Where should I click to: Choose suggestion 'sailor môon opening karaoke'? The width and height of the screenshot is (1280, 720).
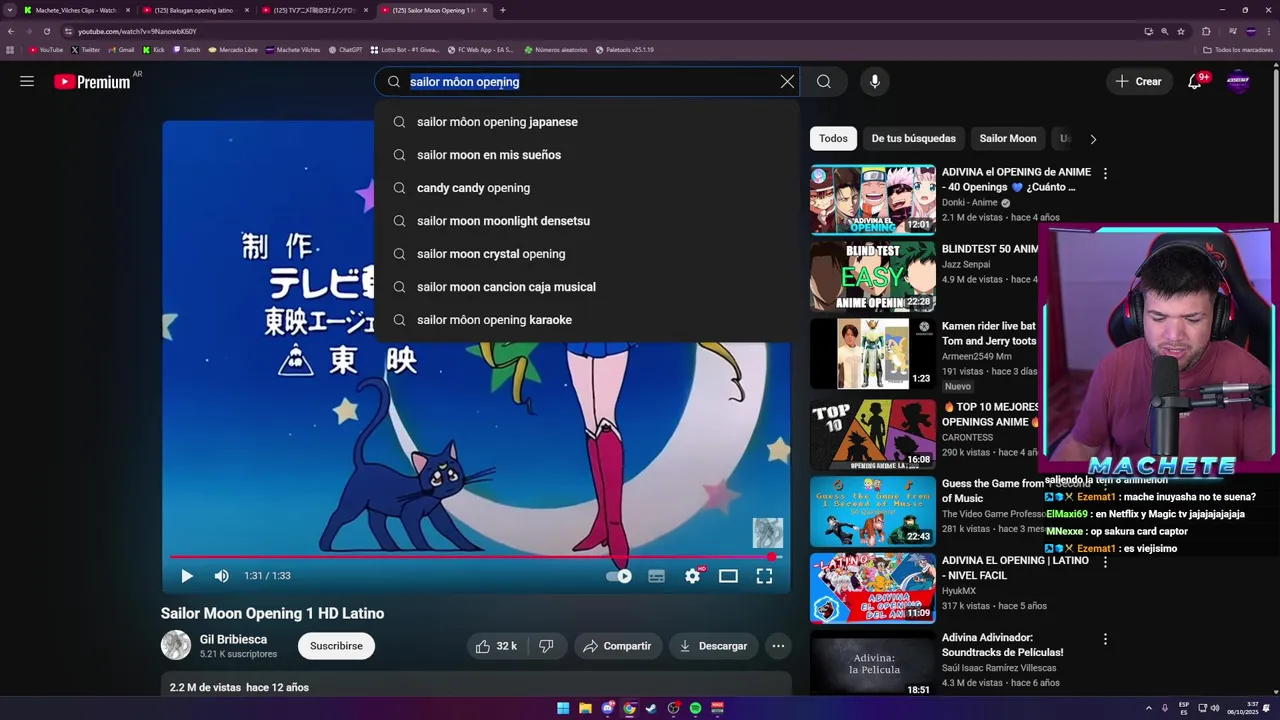click(x=587, y=320)
